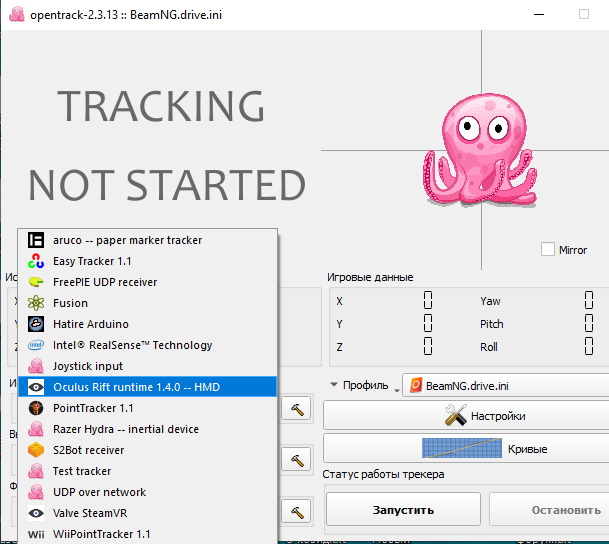Image resolution: width=609 pixels, height=544 pixels.
Task: Click the Valve SteamVR eye icon
Action: [x=36, y=513]
